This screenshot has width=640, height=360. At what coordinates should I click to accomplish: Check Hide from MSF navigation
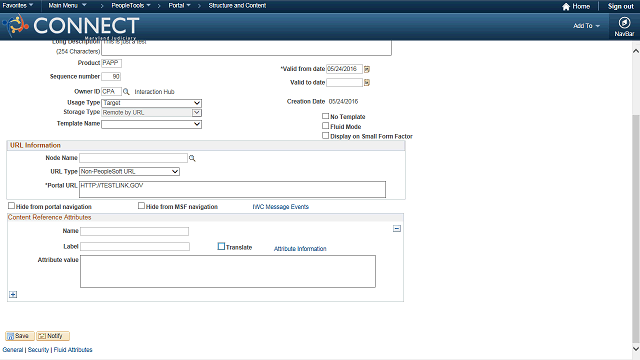click(x=141, y=206)
